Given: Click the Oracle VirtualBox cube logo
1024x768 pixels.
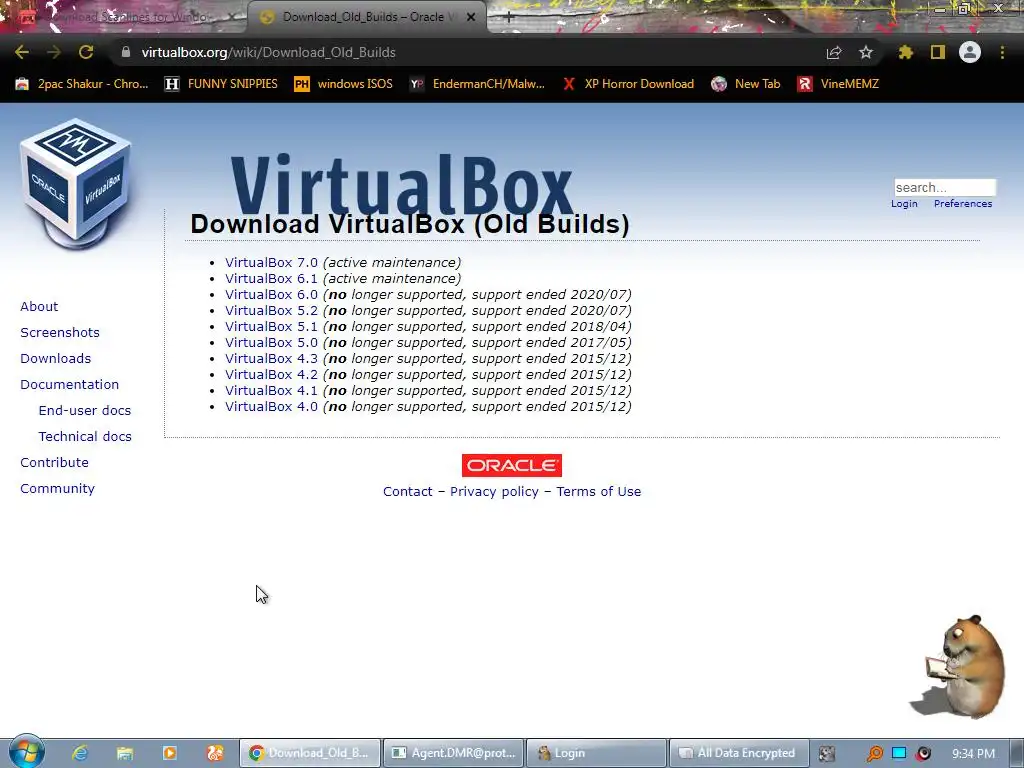Looking at the screenshot, I should [x=76, y=184].
